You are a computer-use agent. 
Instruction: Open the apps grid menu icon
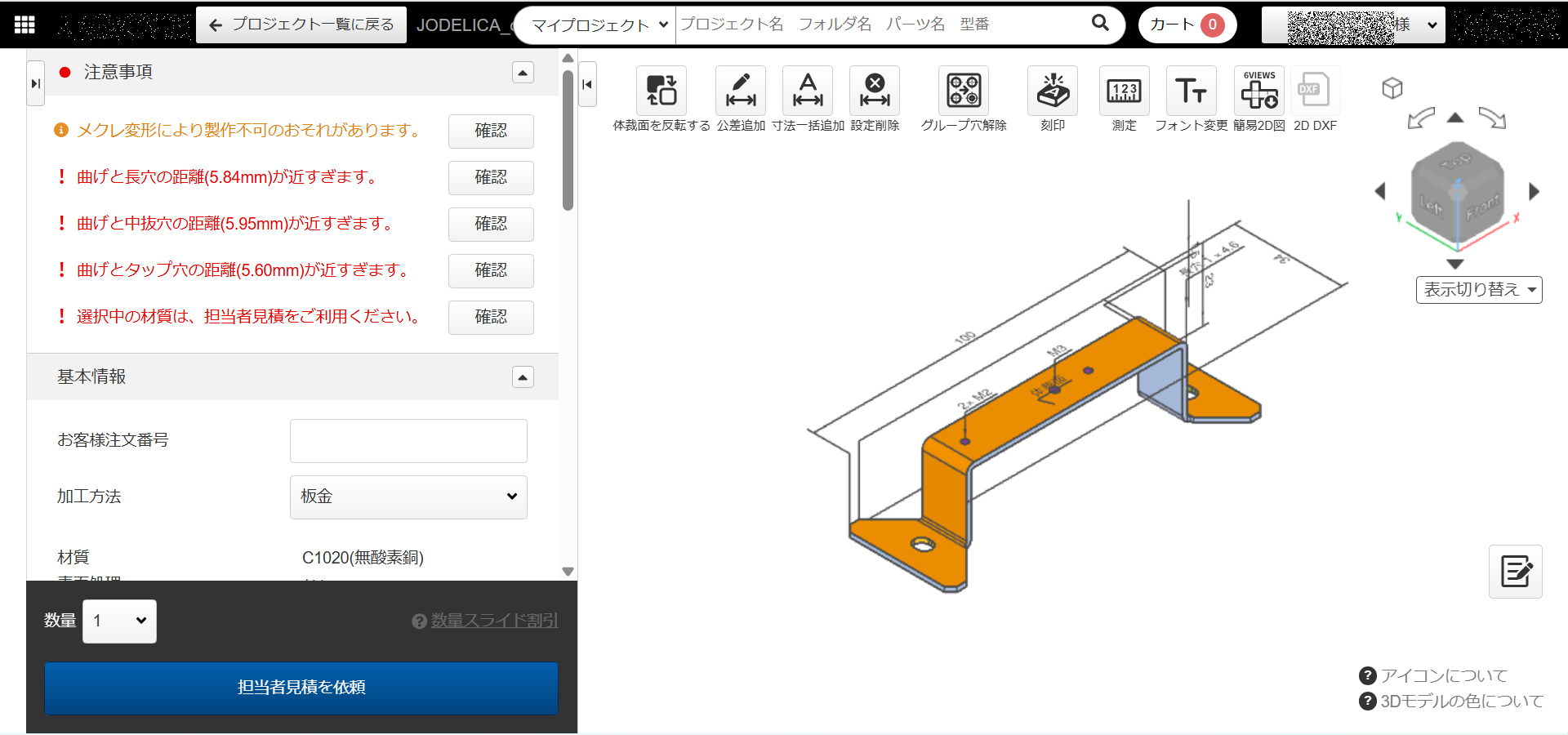(24, 24)
